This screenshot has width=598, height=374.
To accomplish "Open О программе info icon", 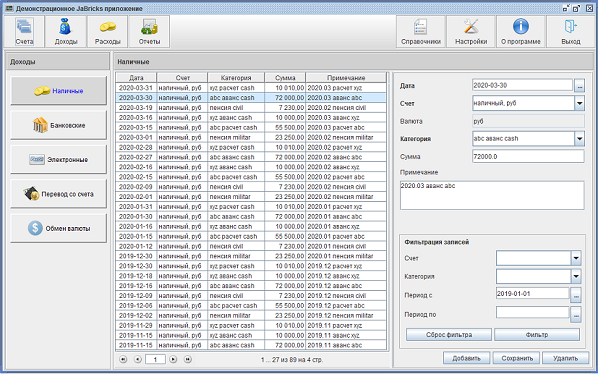I will click(521, 31).
